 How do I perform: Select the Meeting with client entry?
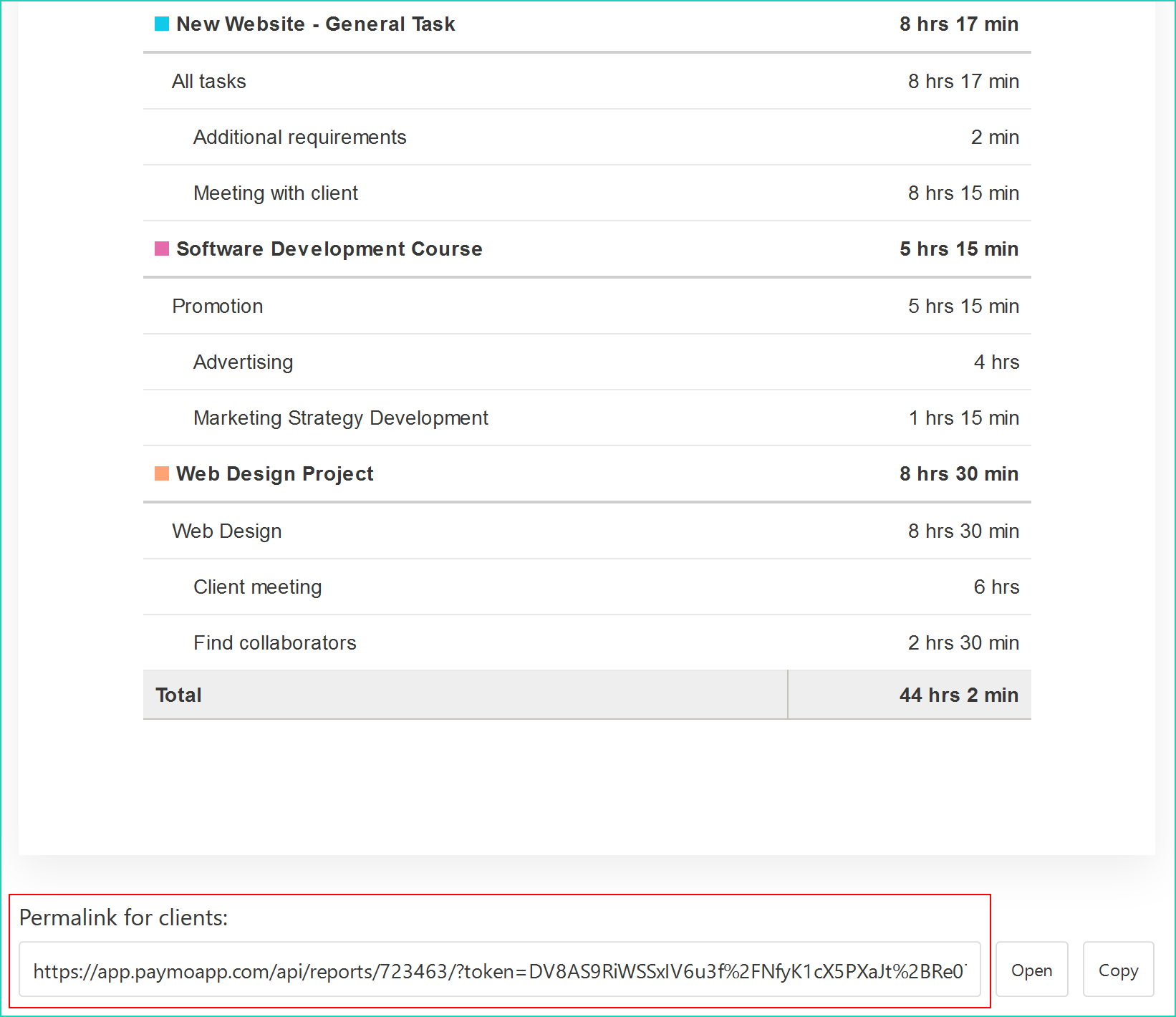coord(276,193)
